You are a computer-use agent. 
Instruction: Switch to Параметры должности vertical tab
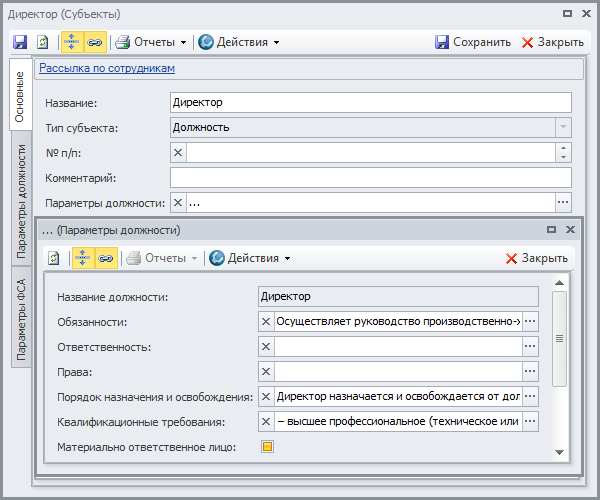tap(20, 202)
